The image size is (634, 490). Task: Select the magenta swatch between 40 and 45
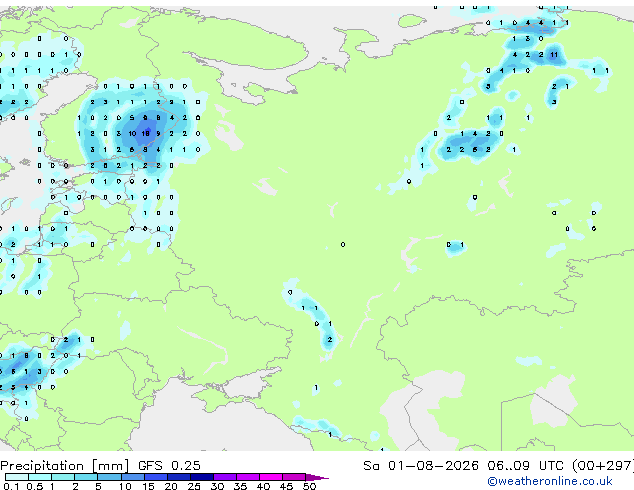tap(271, 477)
